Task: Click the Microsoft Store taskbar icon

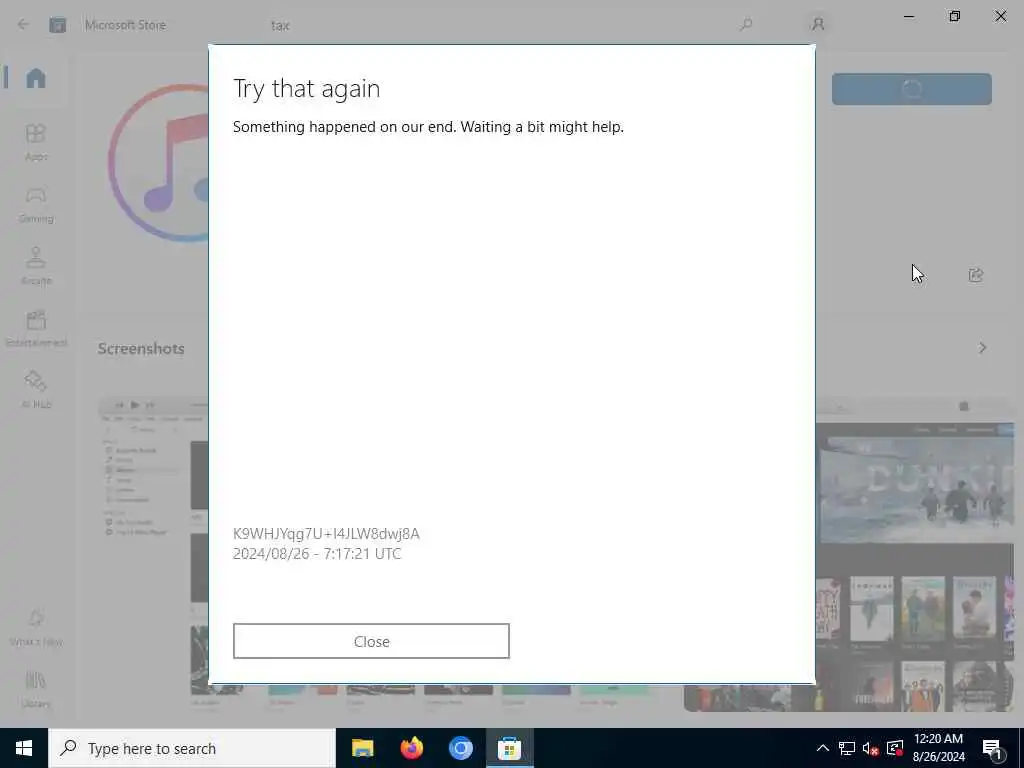Action: pyautogui.click(x=509, y=748)
